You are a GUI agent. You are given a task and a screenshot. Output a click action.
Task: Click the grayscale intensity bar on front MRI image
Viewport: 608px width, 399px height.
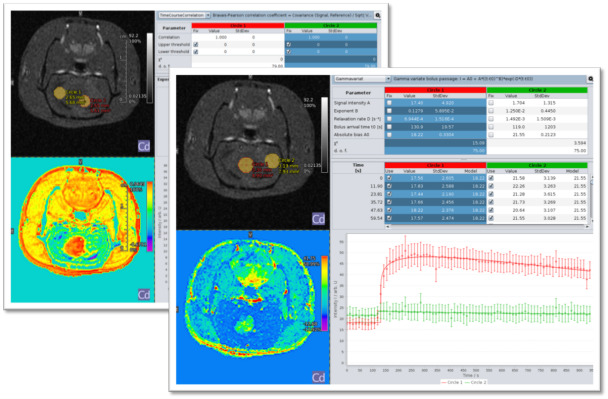point(324,135)
